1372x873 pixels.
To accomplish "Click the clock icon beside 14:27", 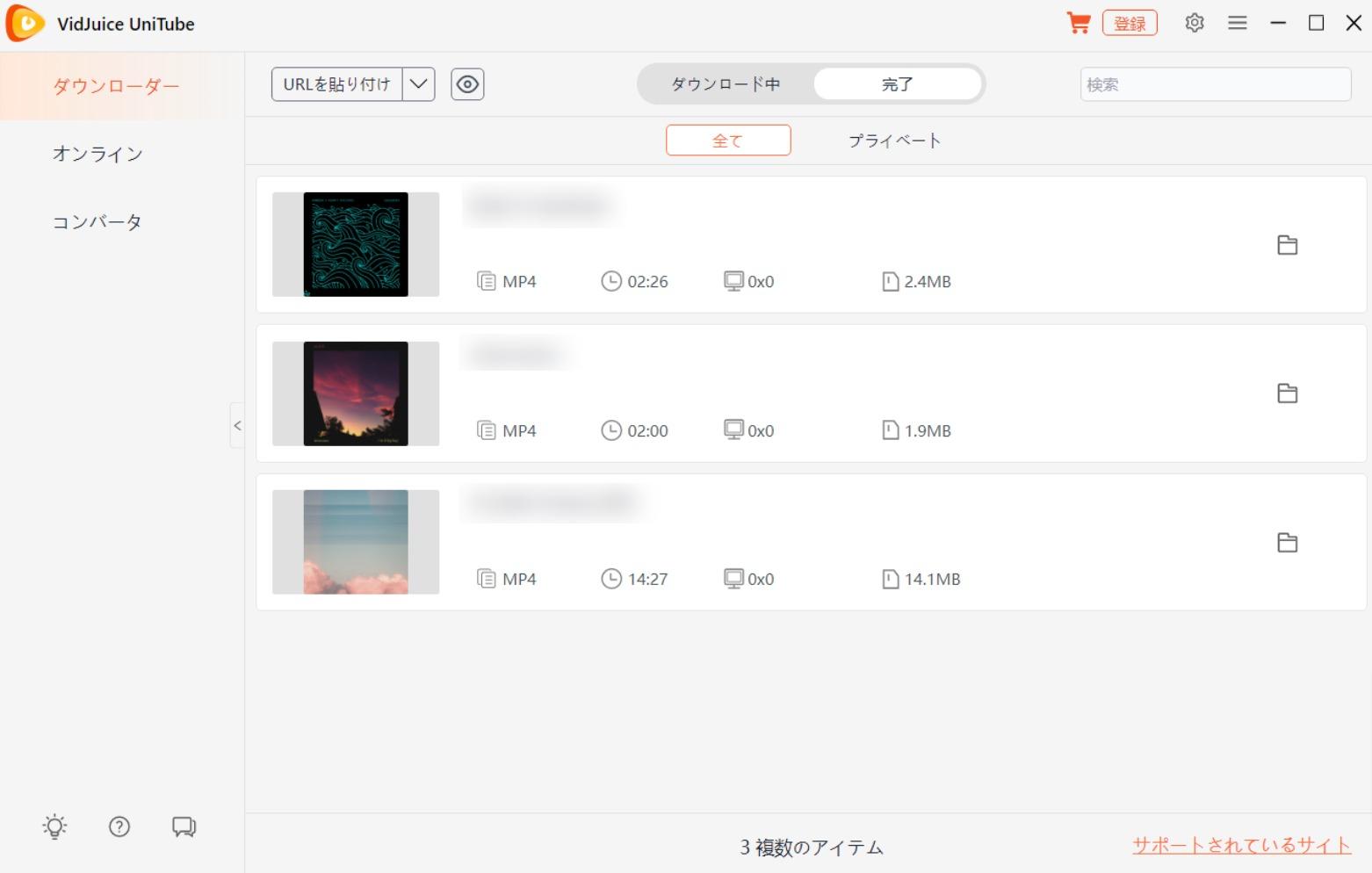I will pos(611,579).
